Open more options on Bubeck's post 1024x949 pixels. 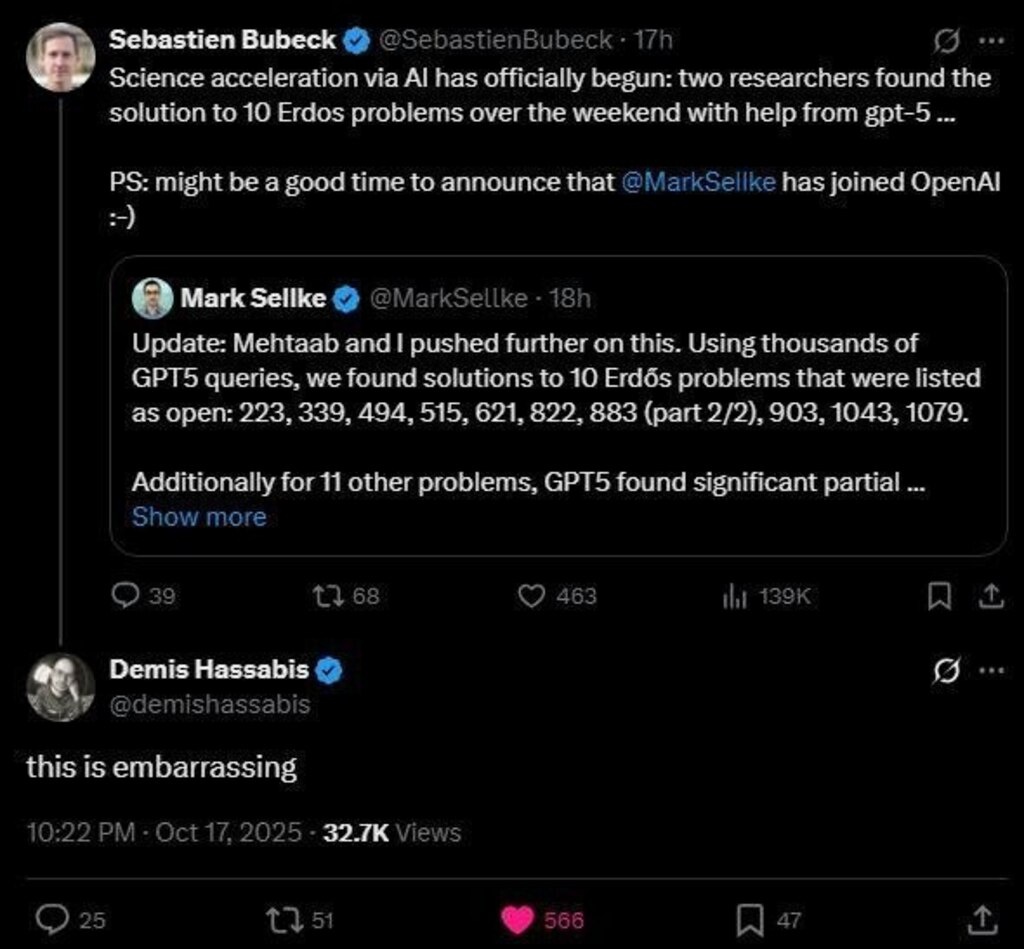click(990, 41)
